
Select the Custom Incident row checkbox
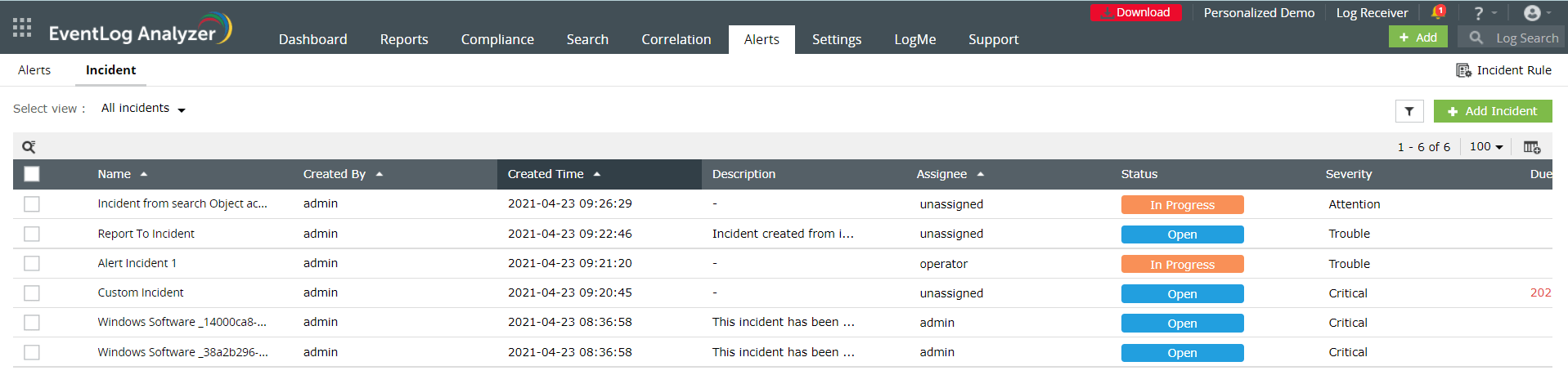click(32, 292)
